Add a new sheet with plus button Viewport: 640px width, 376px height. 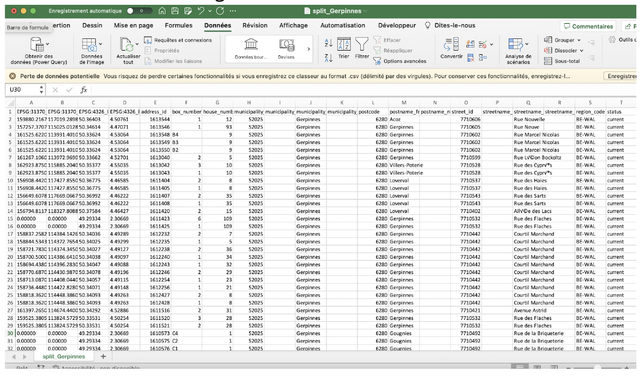pos(103,356)
